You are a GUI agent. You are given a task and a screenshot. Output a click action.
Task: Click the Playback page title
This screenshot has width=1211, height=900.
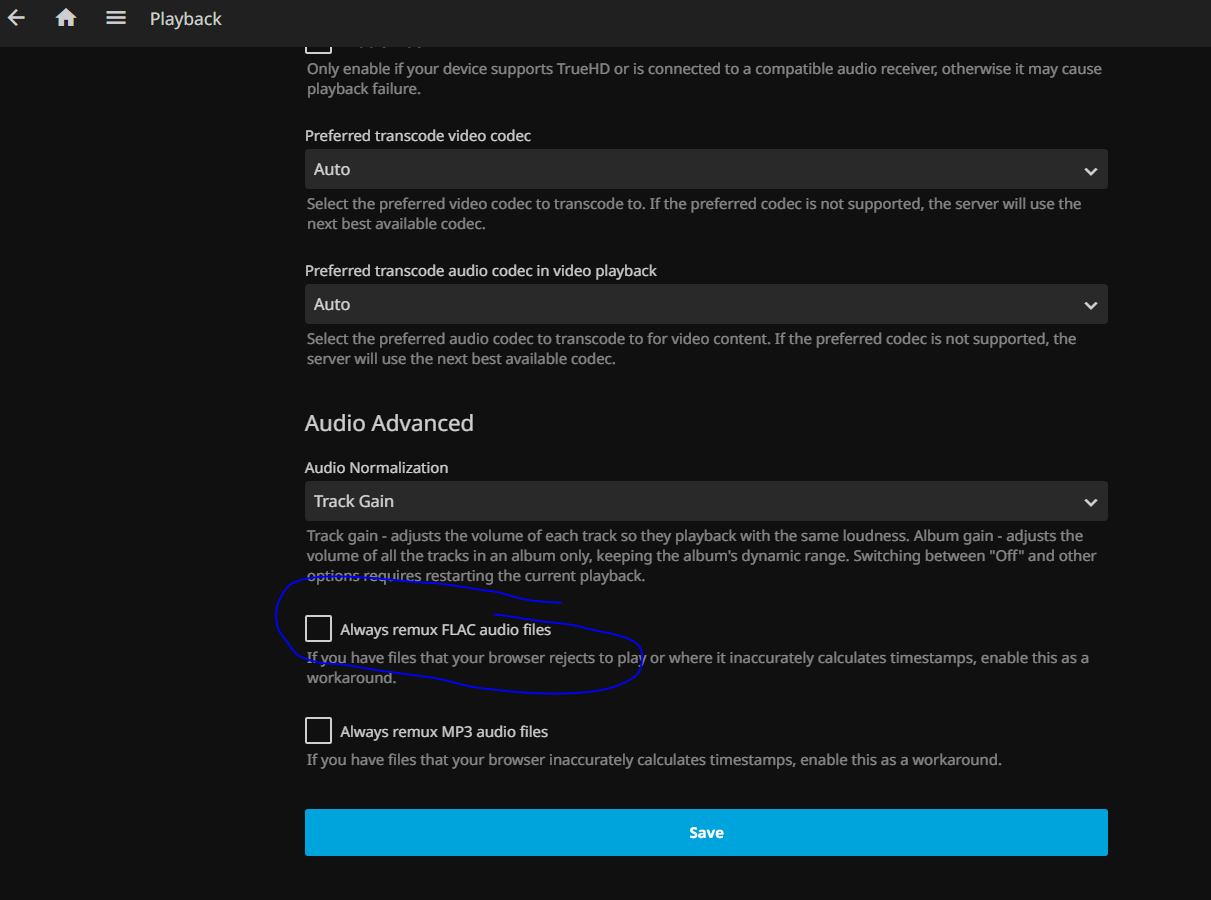point(186,19)
